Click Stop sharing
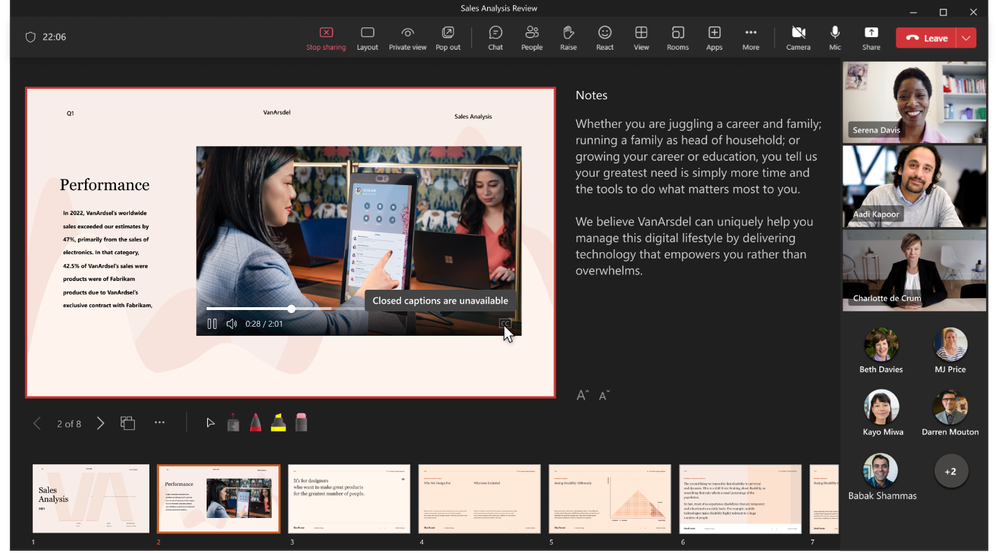 tap(326, 38)
